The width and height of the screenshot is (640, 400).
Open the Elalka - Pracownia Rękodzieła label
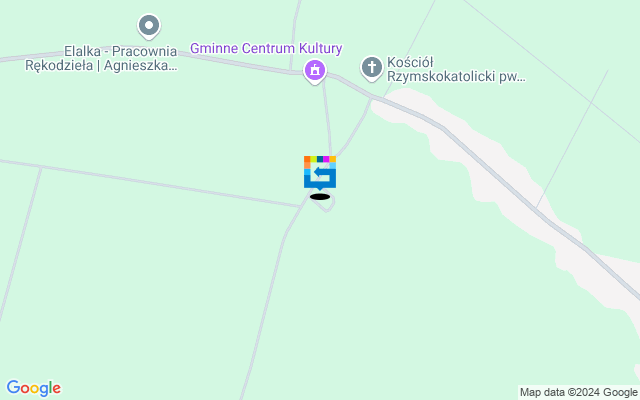coord(101,58)
